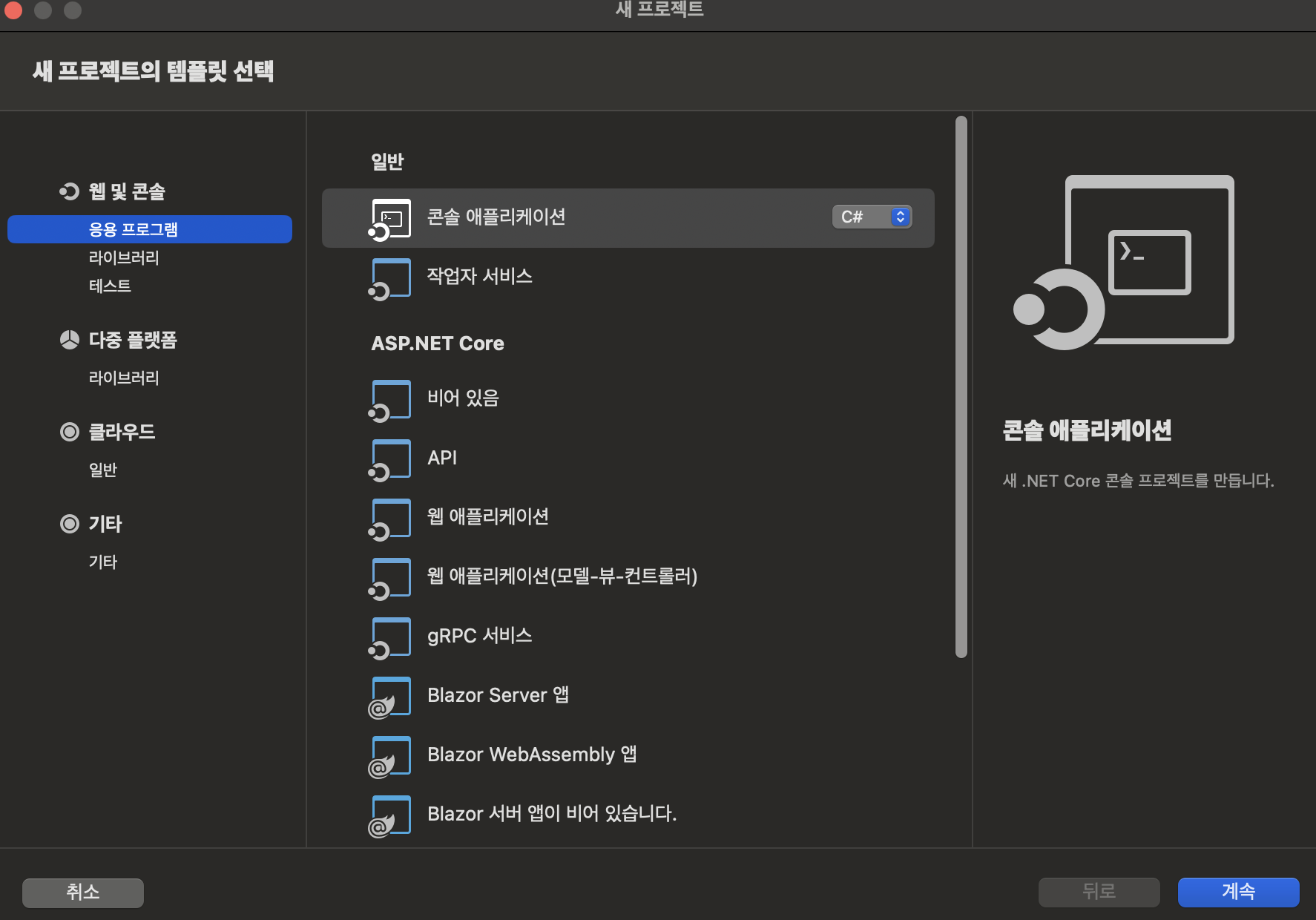
Task: Choose the 웹 애플리케이션 template
Action: (628, 518)
